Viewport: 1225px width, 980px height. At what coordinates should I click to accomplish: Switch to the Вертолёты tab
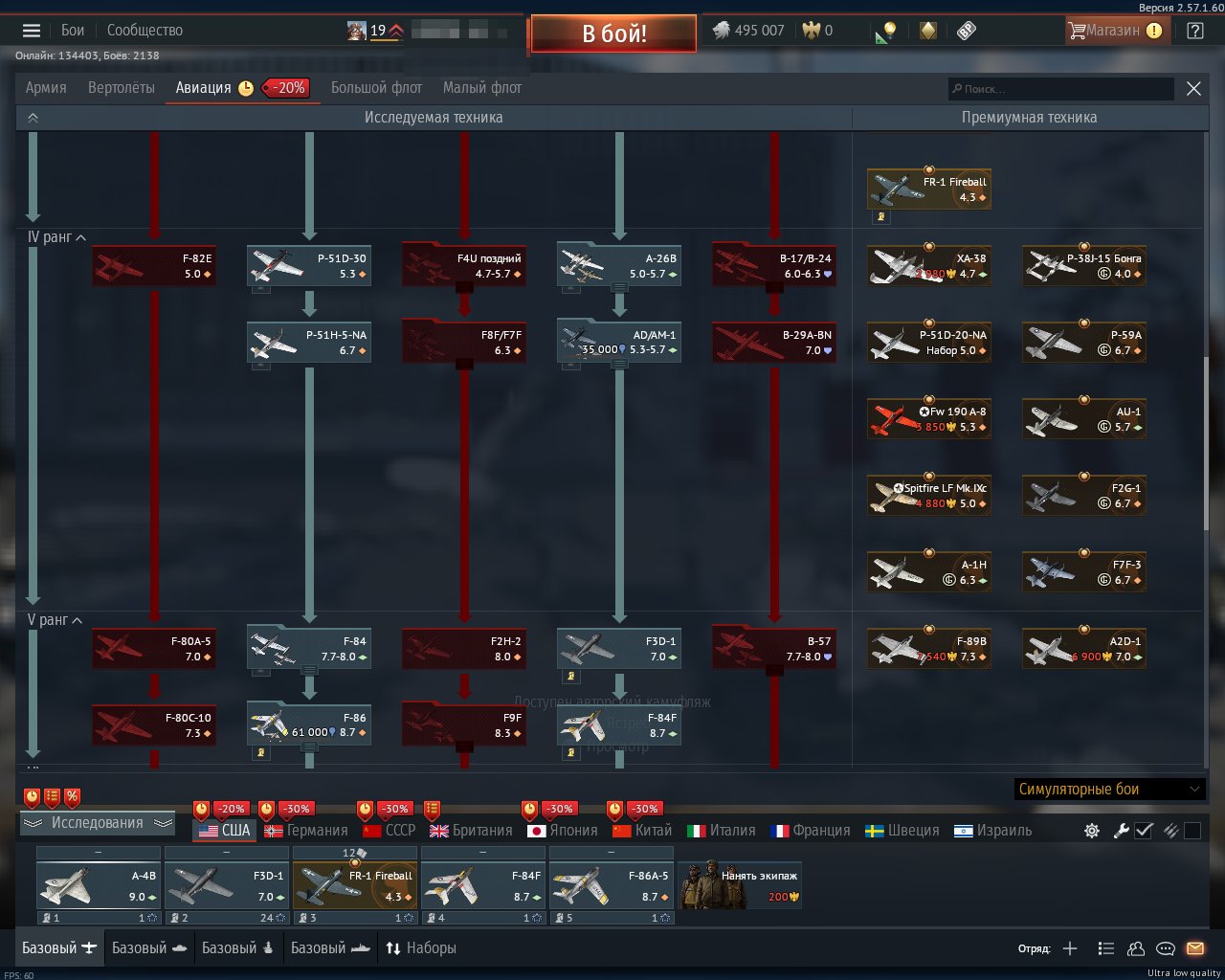pyautogui.click(x=121, y=88)
